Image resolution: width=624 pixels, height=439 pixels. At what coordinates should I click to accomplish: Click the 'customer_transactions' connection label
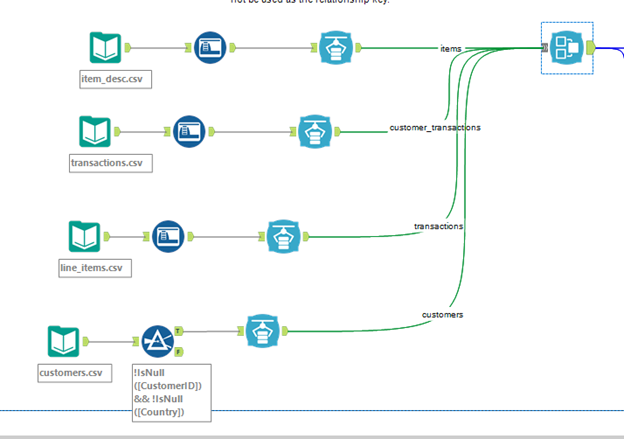[435, 128]
